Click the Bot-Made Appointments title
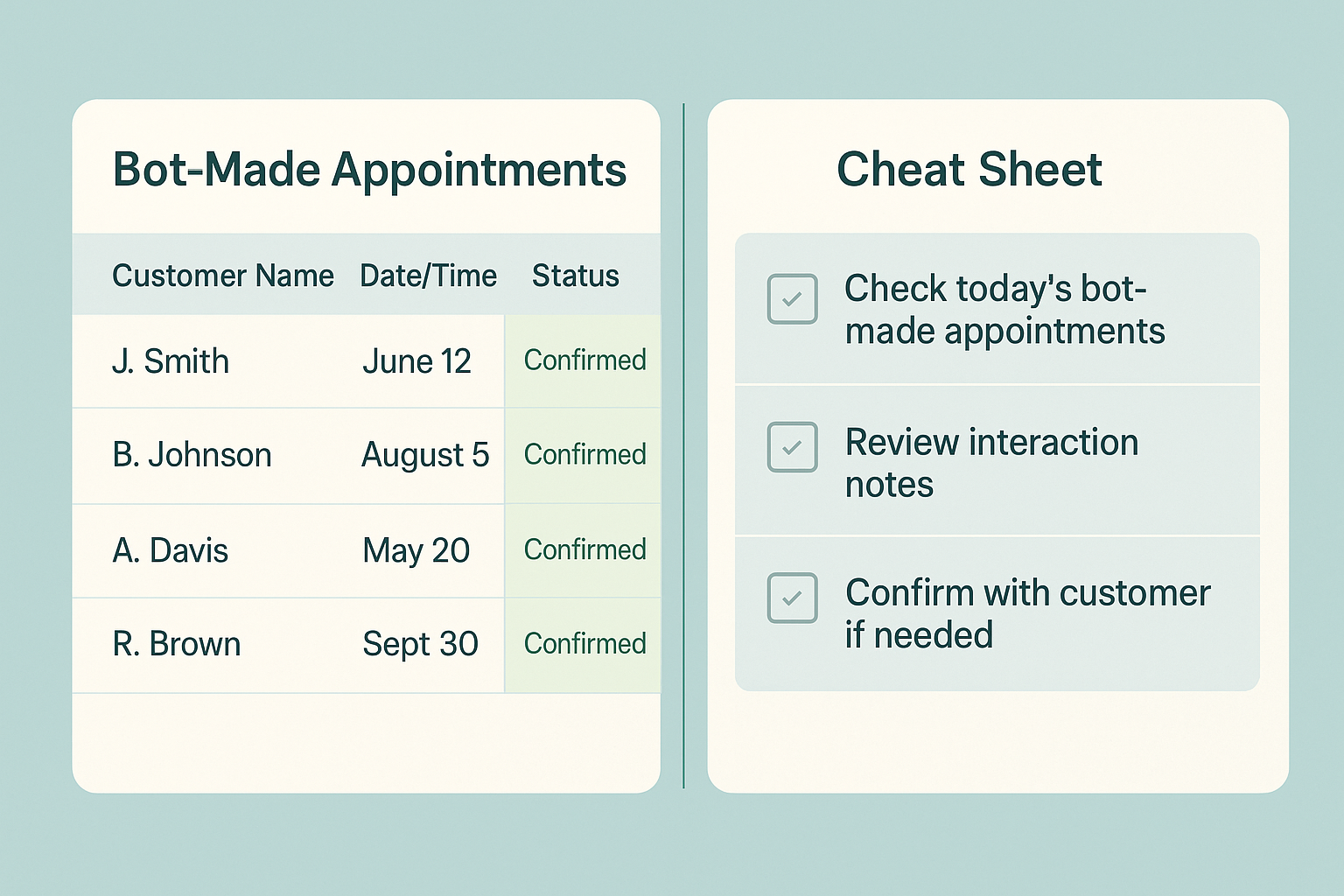The height and width of the screenshot is (896, 1344). 369,171
